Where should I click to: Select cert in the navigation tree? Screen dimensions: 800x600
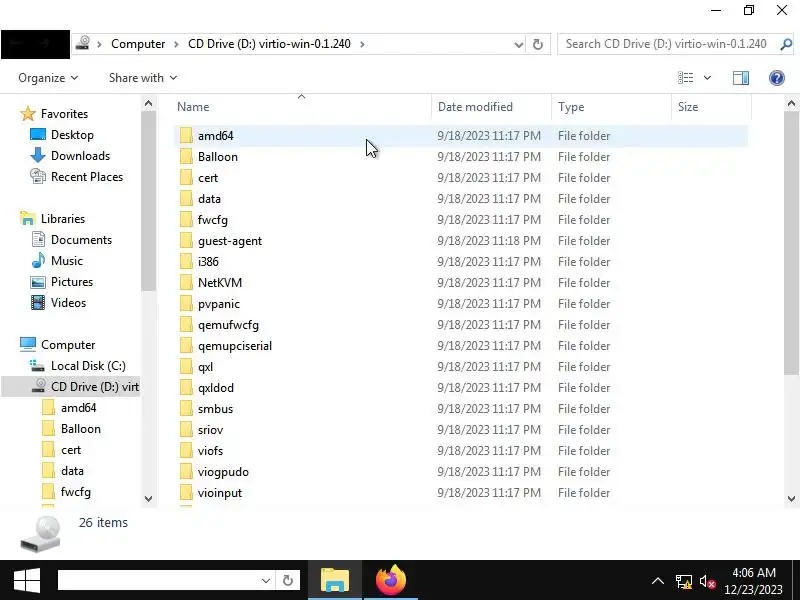[71, 450]
